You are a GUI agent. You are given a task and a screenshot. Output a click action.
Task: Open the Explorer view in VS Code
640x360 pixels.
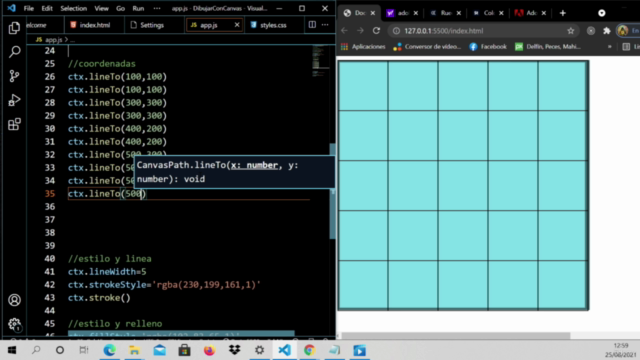(14, 28)
